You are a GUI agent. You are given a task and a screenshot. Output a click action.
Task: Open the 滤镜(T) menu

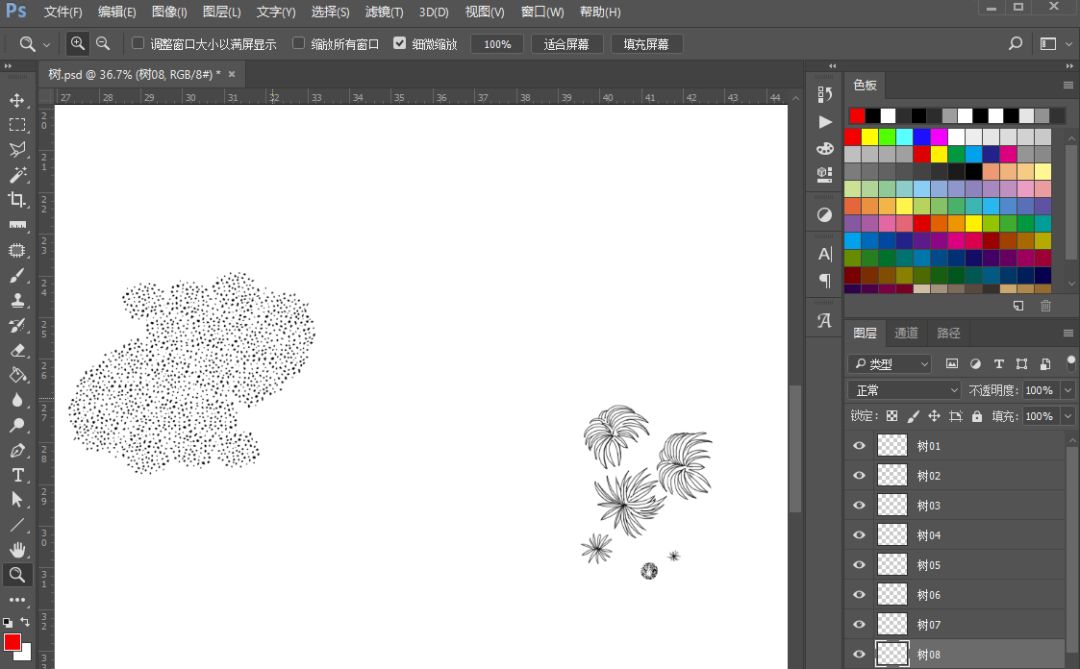pos(384,12)
